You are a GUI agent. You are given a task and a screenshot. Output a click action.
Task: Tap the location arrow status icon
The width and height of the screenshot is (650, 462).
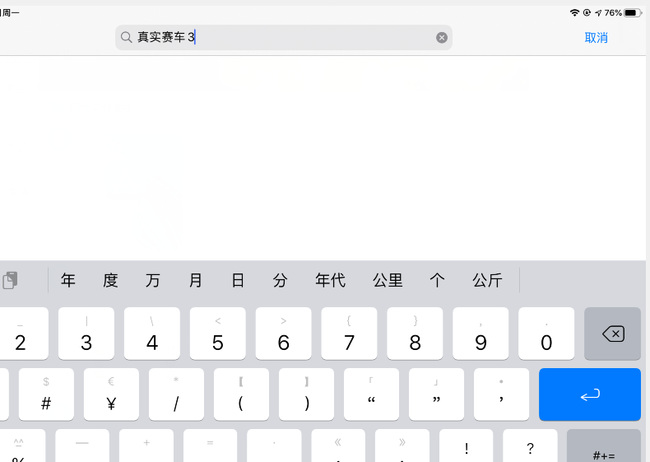(x=598, y=13)
